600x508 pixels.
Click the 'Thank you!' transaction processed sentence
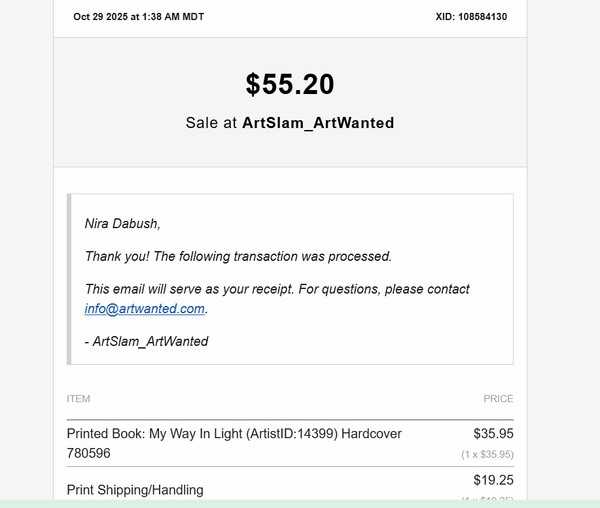coord(238,256)
